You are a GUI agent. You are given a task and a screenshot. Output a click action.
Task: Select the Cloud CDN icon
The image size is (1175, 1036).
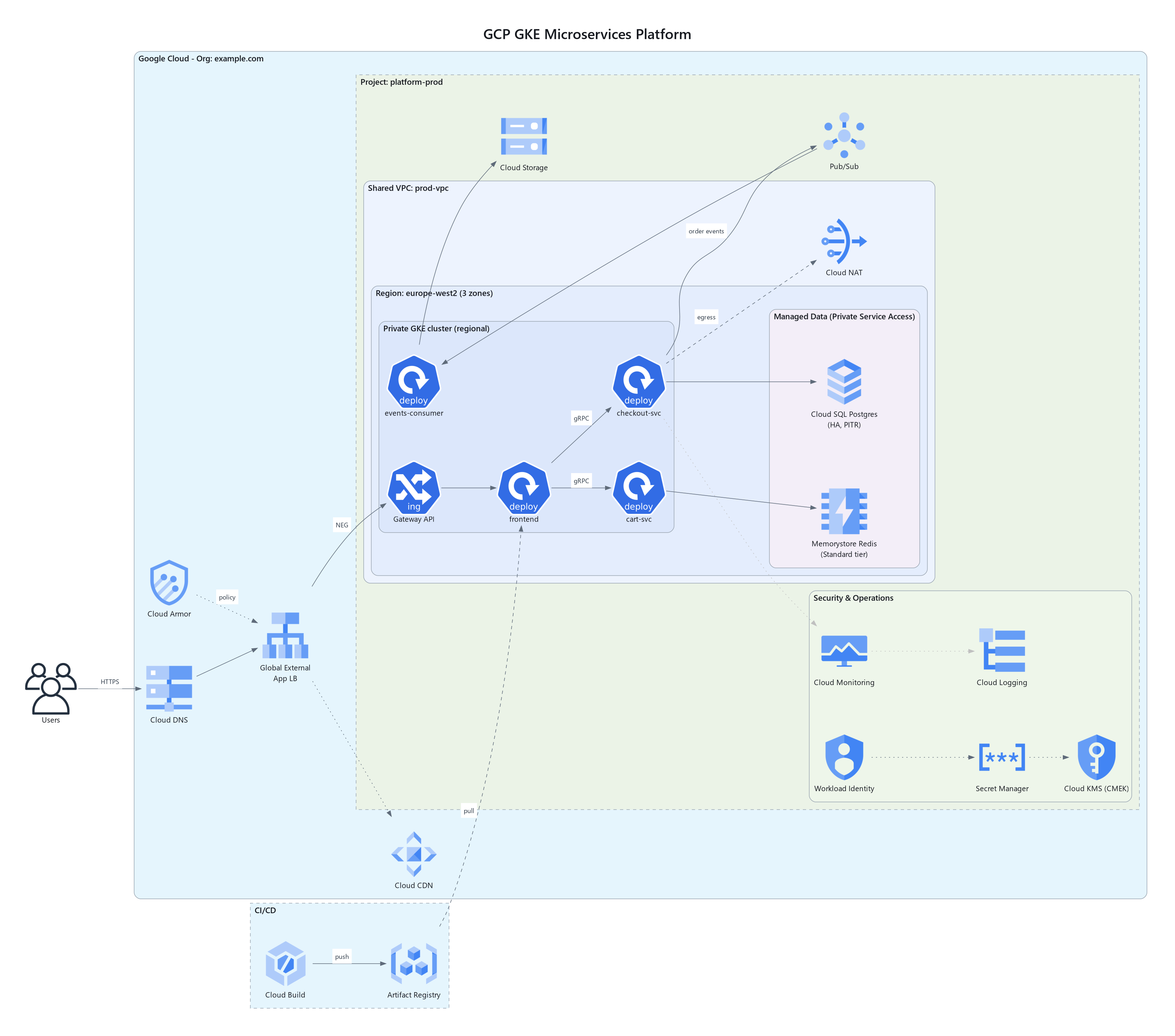point(414,854)
